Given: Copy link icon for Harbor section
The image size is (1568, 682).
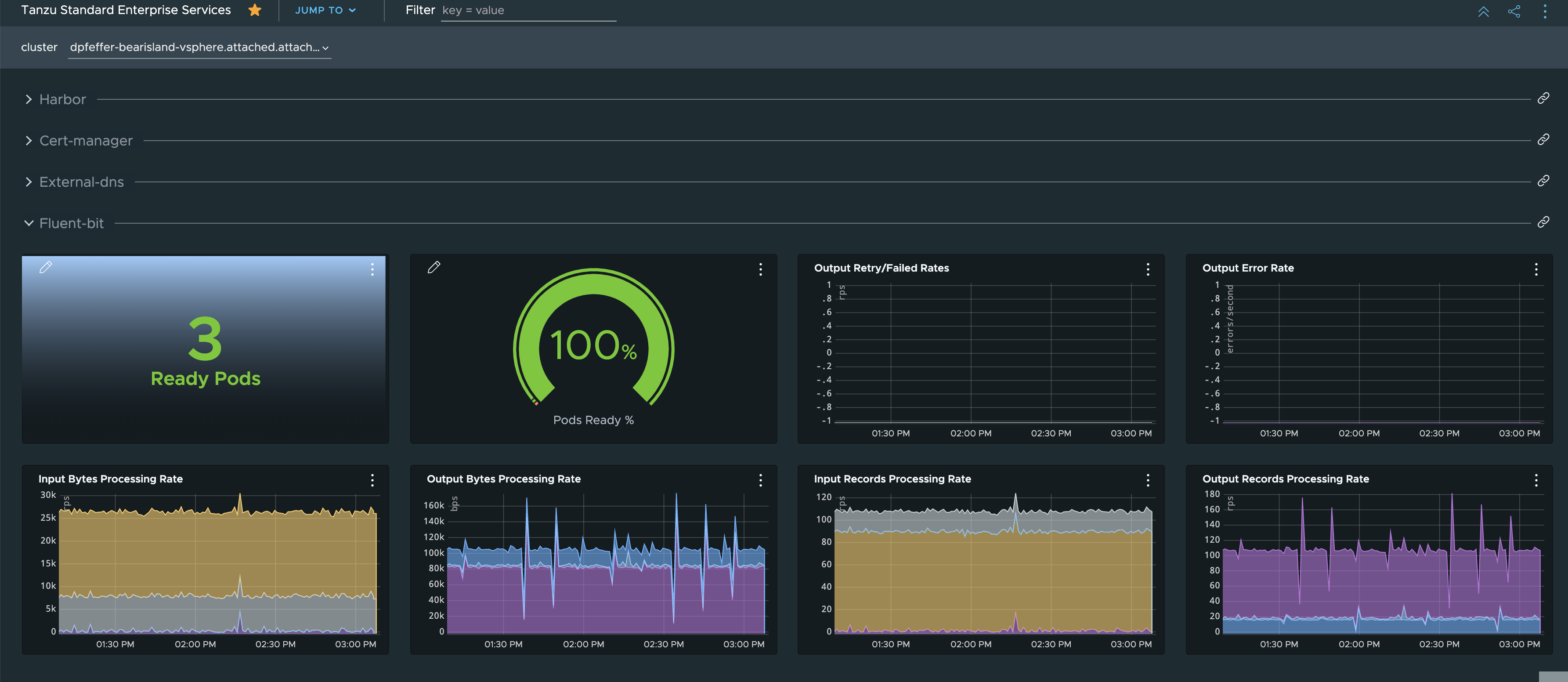Looking at the screenshot, I should (x=1543, y=98).
